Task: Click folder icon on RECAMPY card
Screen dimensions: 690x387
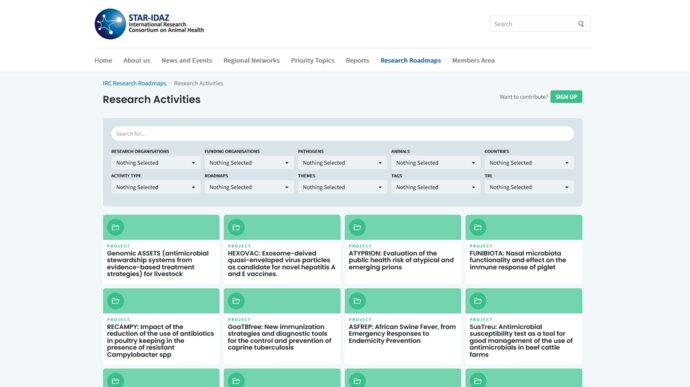Action: (x=115, y=301)
